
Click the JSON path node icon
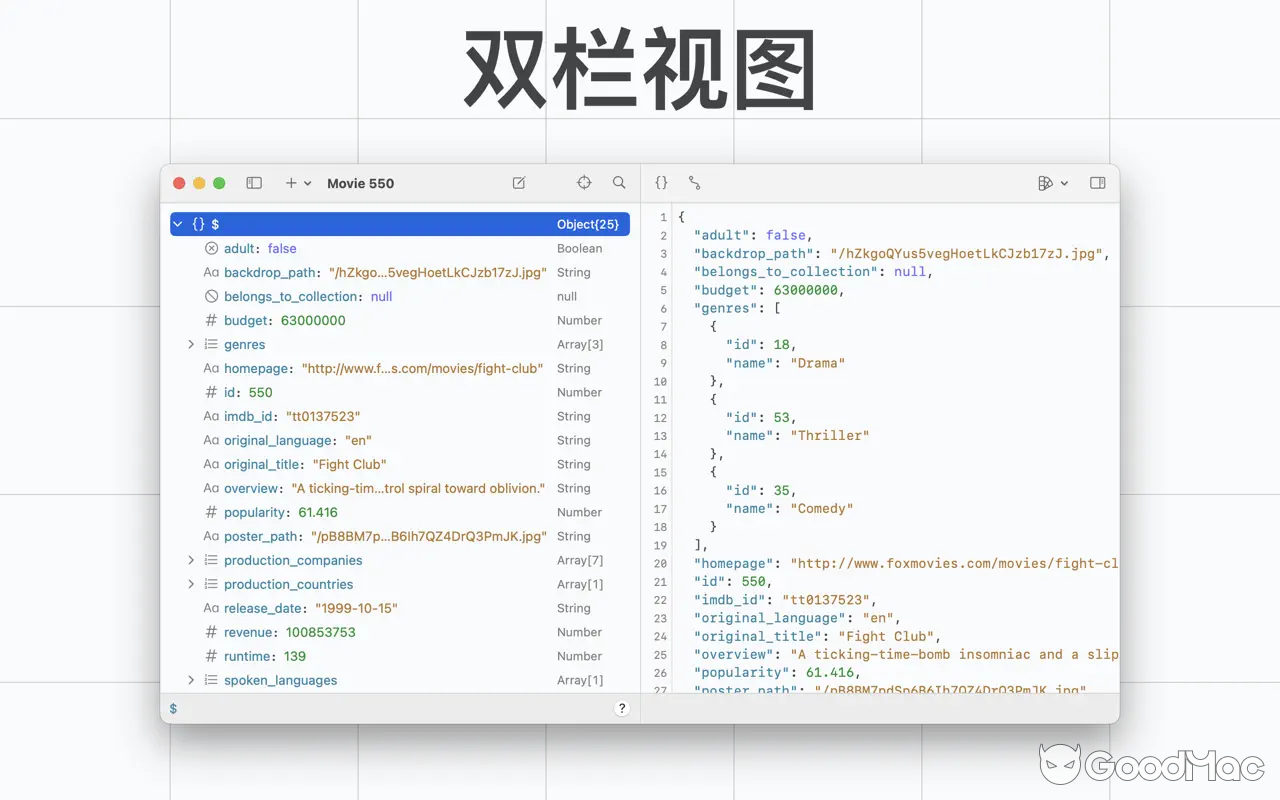[x=694, y=183]
